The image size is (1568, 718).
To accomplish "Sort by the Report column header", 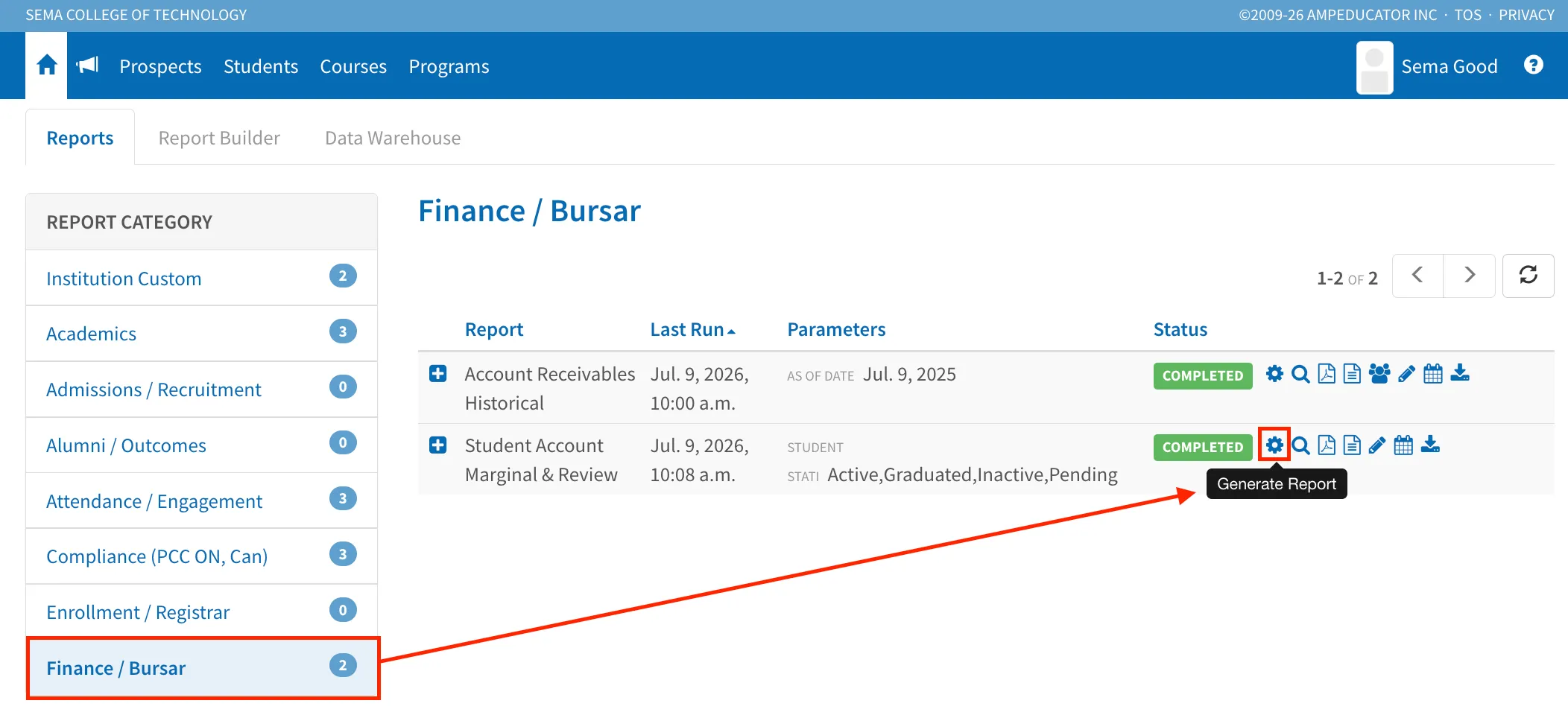I will pos(494,329).
